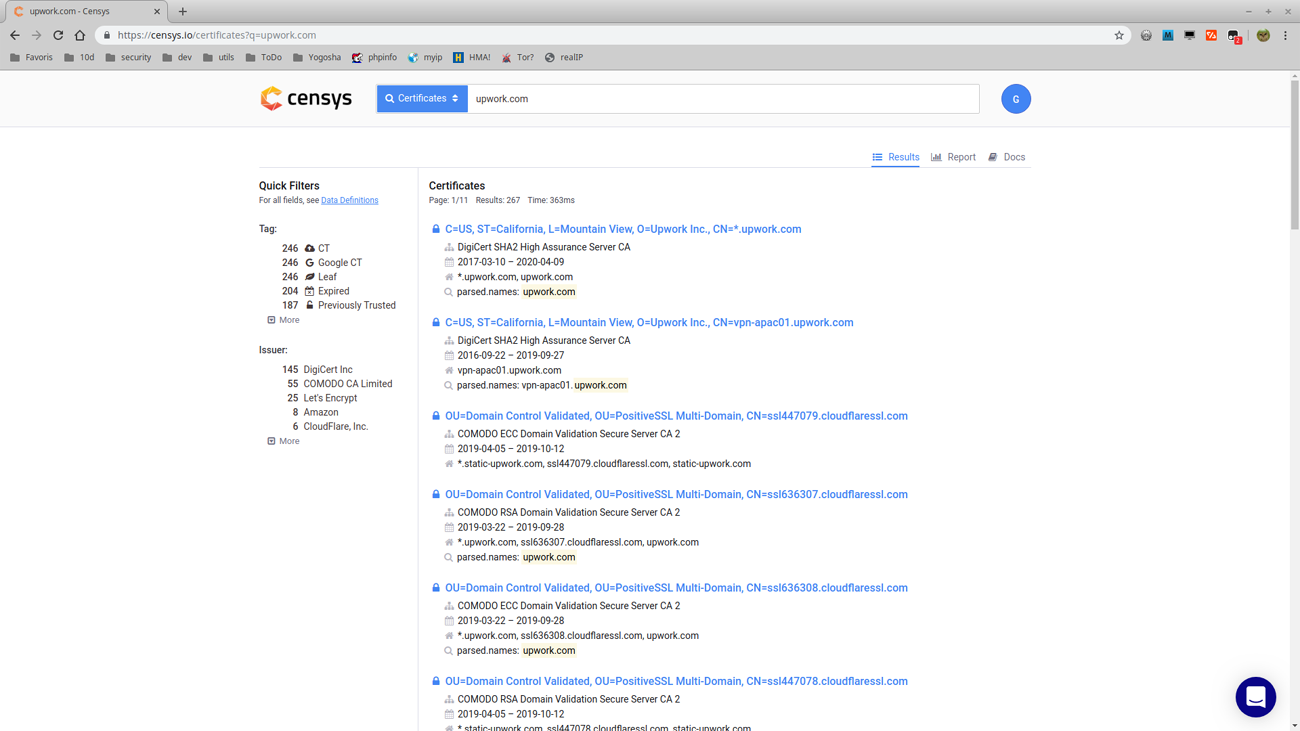The height and width of the screenshot is (731, 1300).
Task: Open the Favoris bookmarks folder
Action: click(x=31, y=57)
